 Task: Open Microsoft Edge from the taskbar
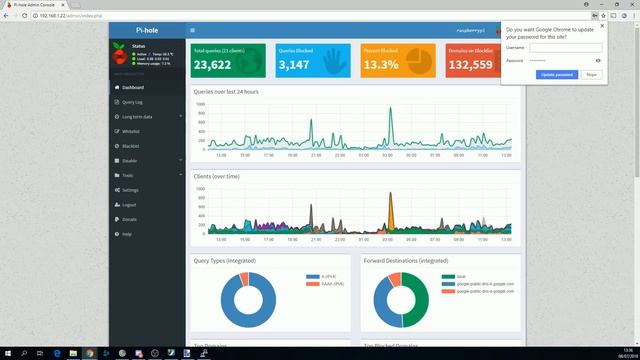pyautogui.click(x=57, y=353)
